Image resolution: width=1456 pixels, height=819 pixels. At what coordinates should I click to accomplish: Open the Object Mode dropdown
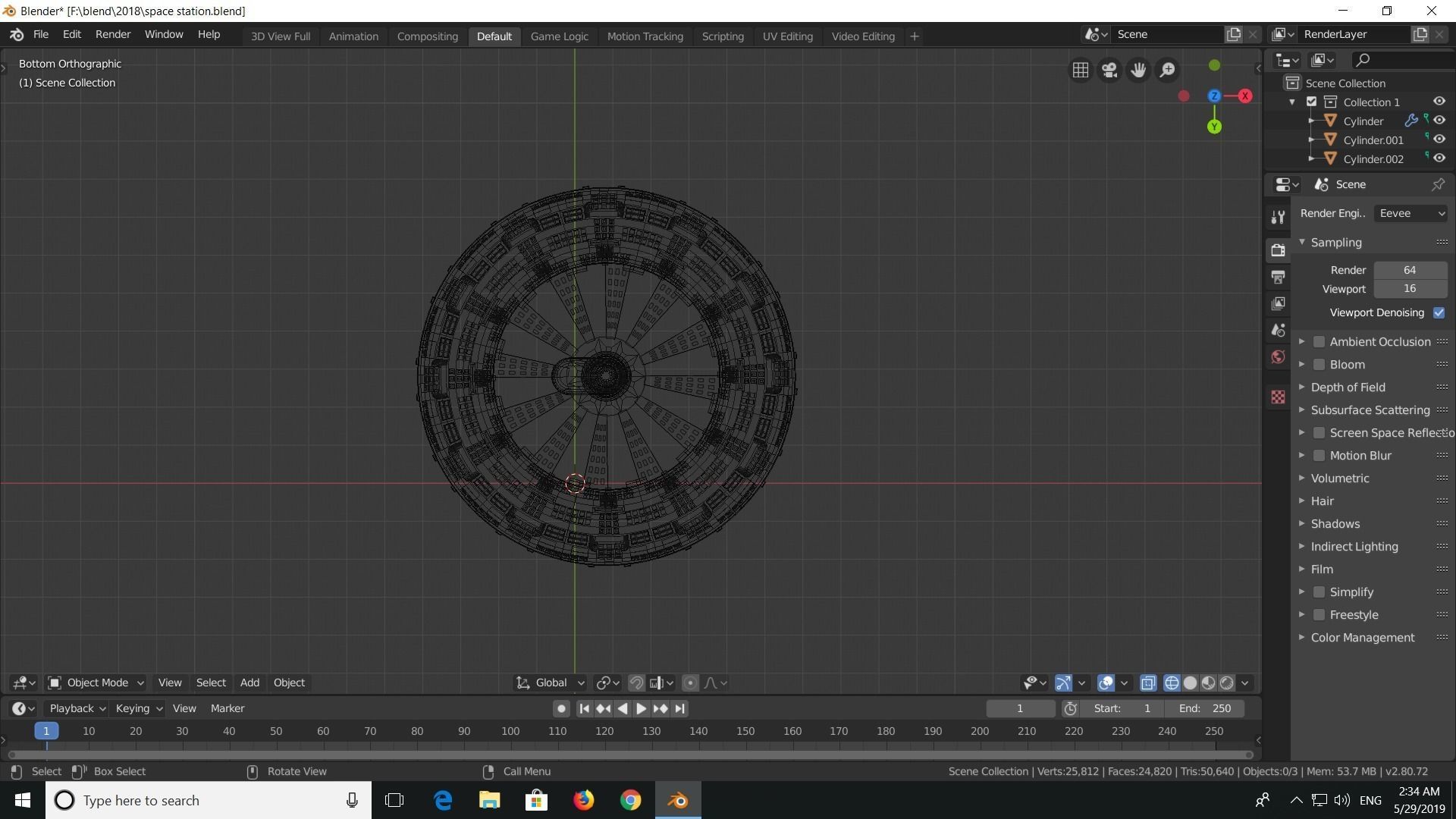pos(96,683)
